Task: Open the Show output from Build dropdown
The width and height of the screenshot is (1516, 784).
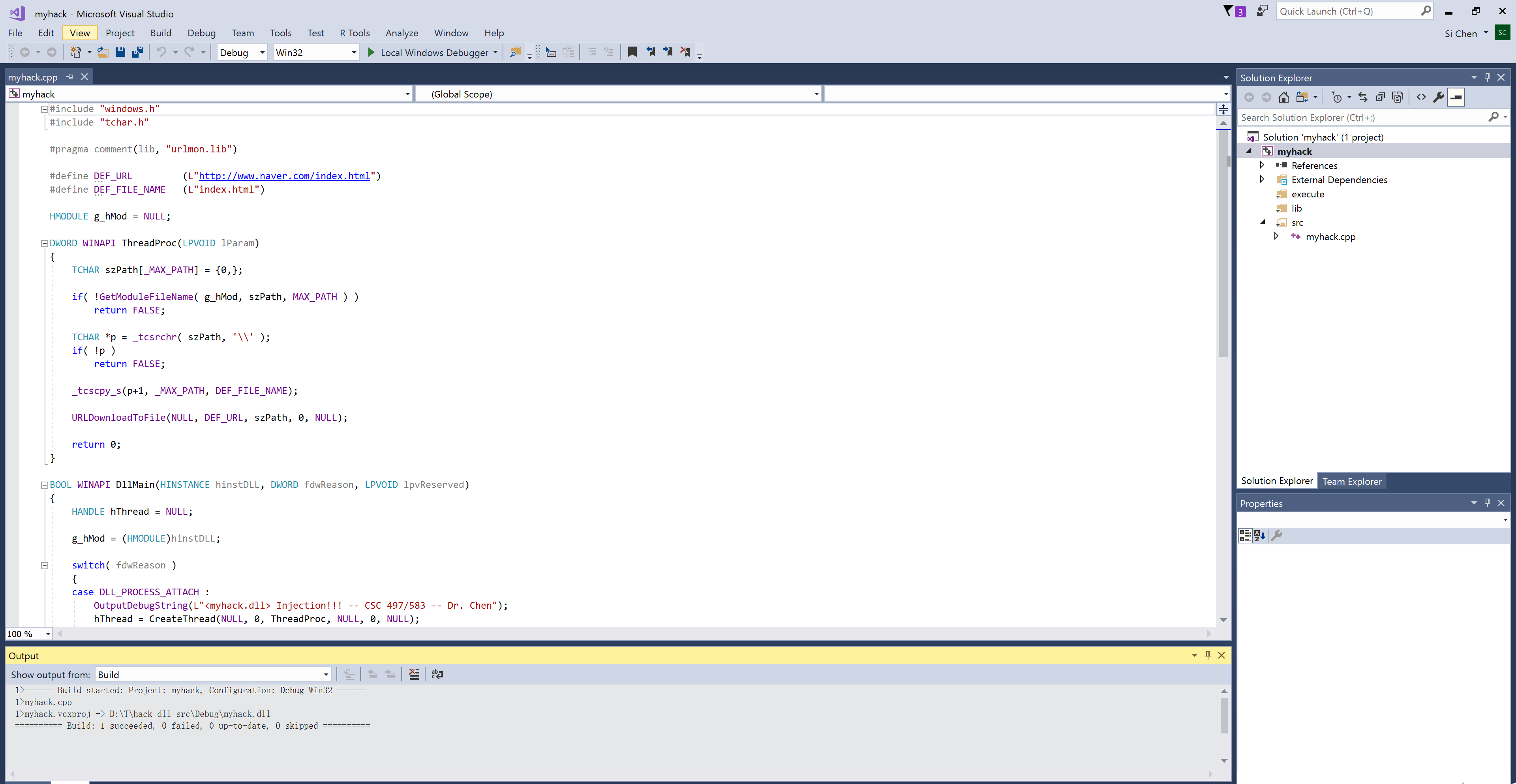Action: 213,675
